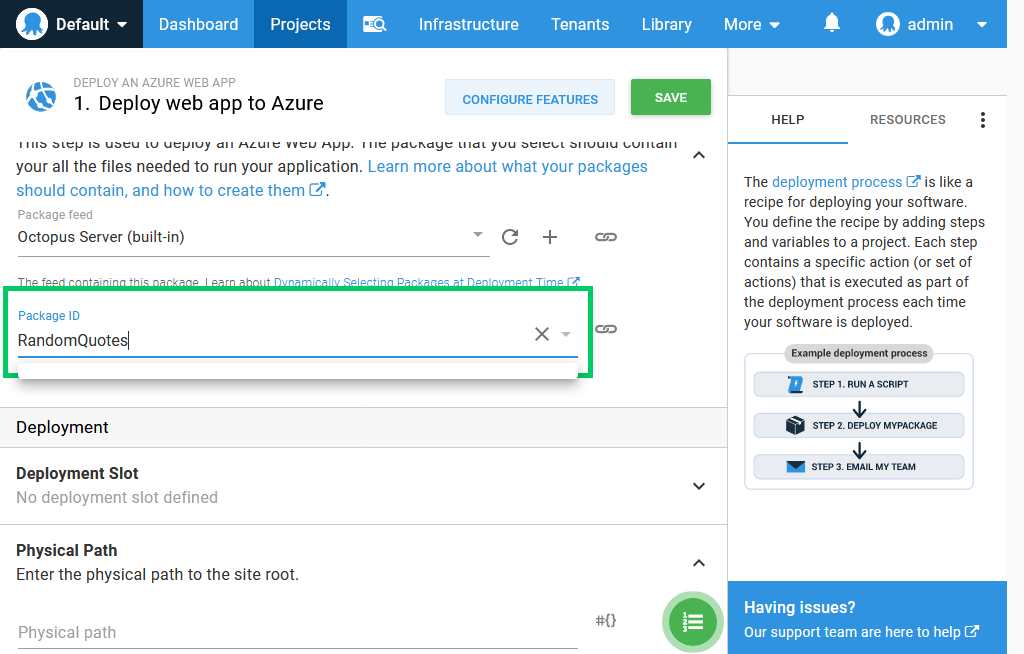Insert variable into Physical path

[606, 620]
